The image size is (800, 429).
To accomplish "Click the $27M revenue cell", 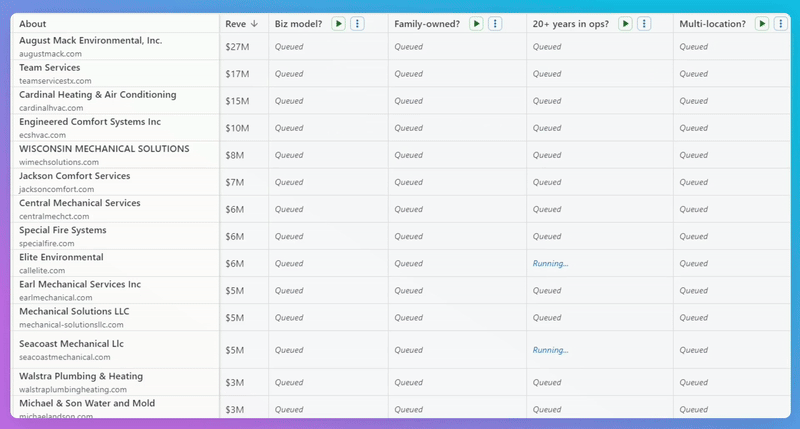I will point(244,46).
